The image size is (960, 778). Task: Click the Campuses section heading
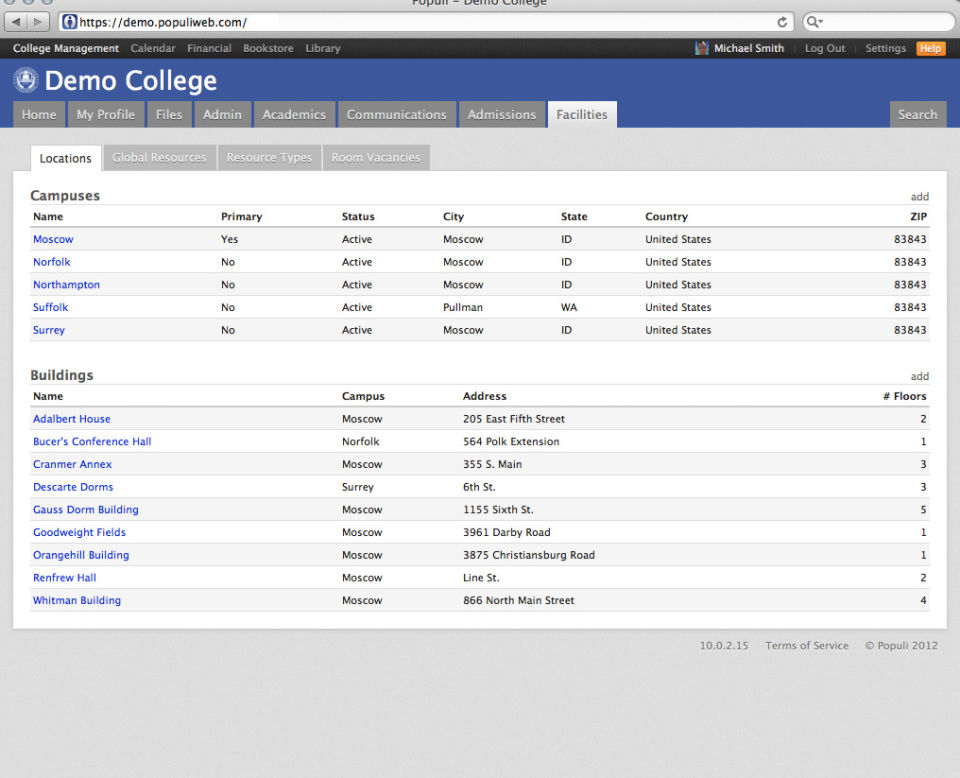point(65,196)
